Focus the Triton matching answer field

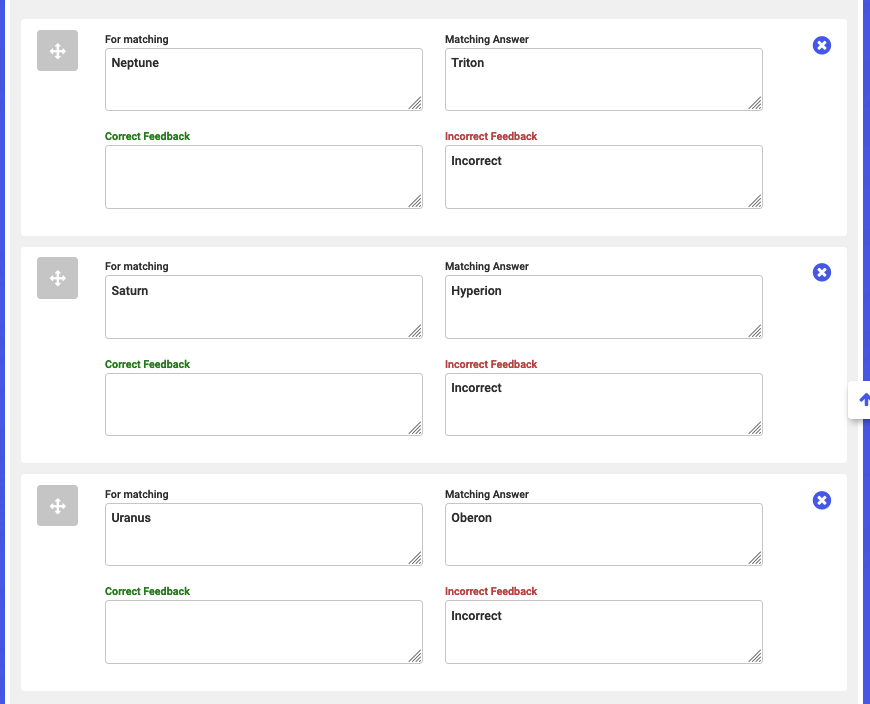(x=604, y=79)
